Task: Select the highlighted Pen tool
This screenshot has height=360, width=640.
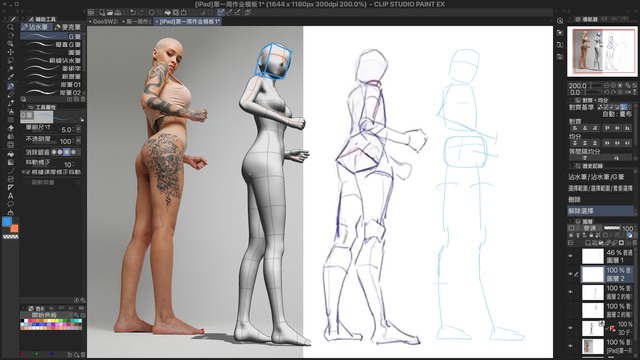Action: coord(11,86)
